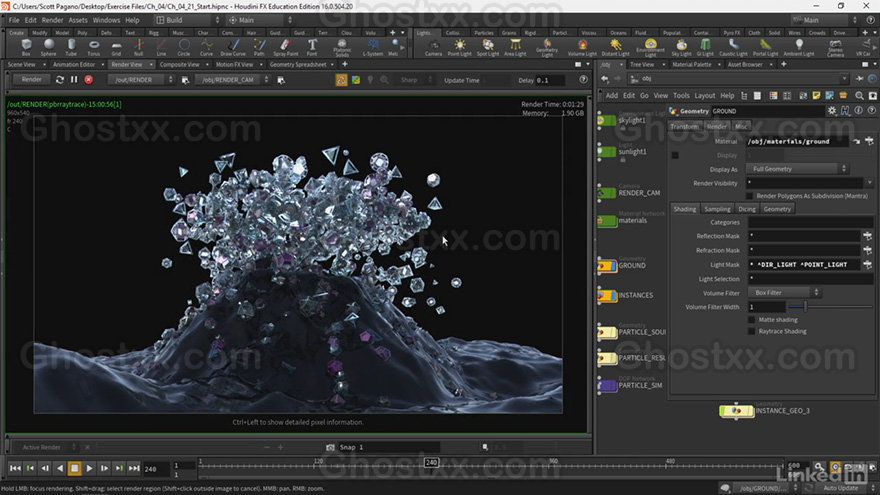This screenshot has width=880, height=495.
Task: Click Auto Update button
Action: click(841, 488)
